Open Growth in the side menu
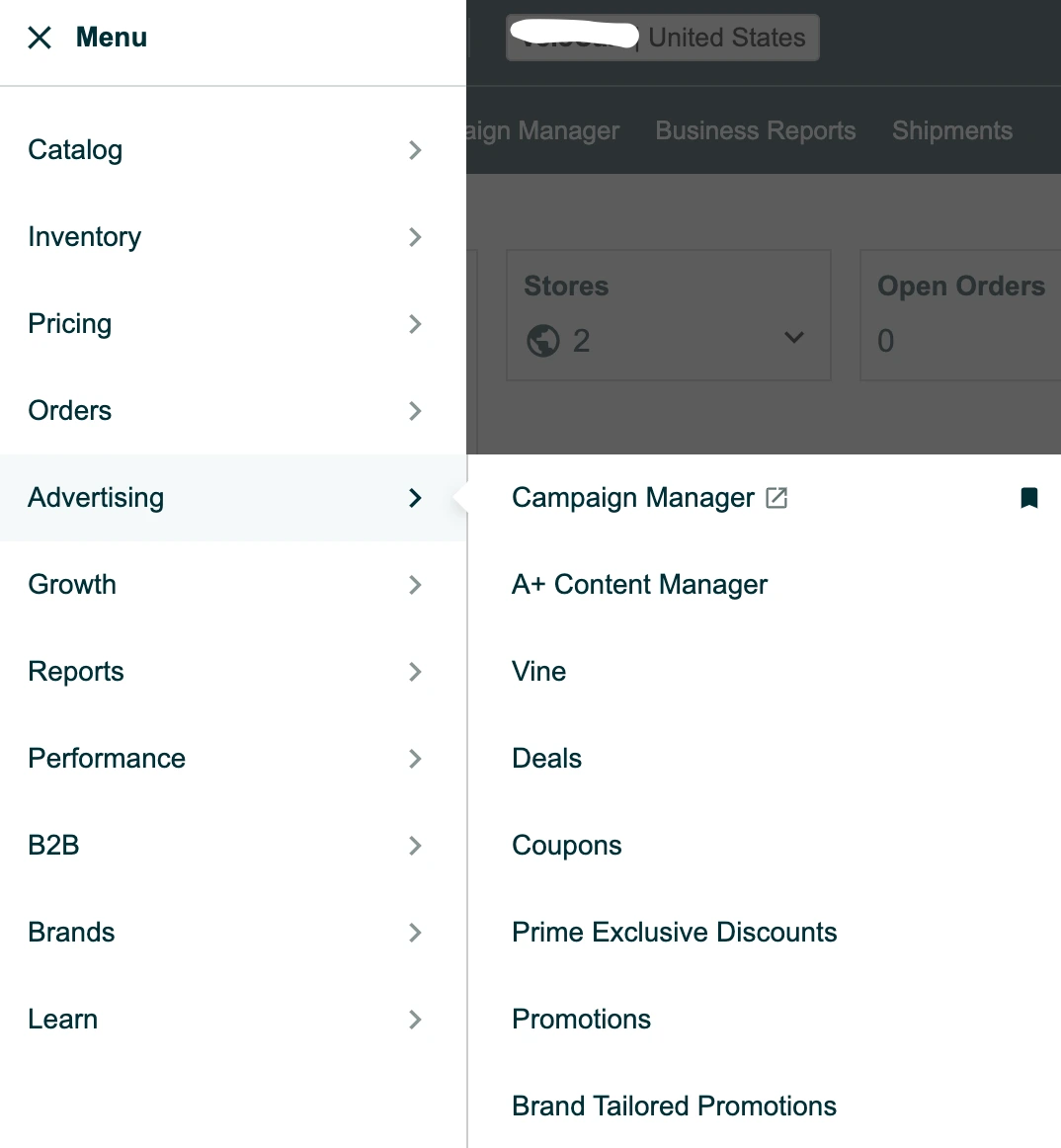The width and height of the screenshot is (1061, 1148). point(72,585)
